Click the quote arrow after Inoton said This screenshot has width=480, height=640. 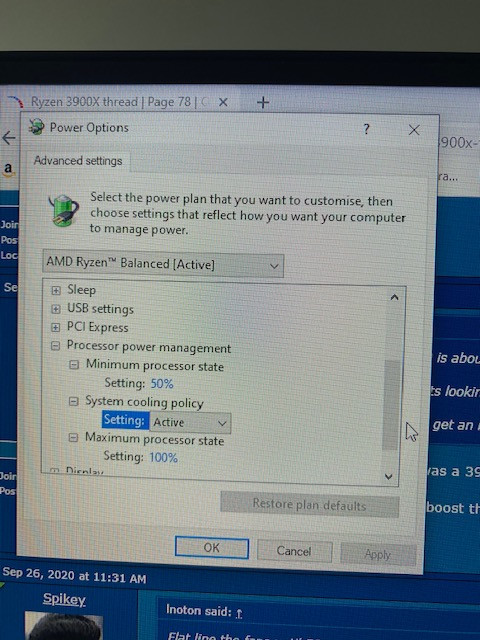pyautogui.click(x=239, y=613)
